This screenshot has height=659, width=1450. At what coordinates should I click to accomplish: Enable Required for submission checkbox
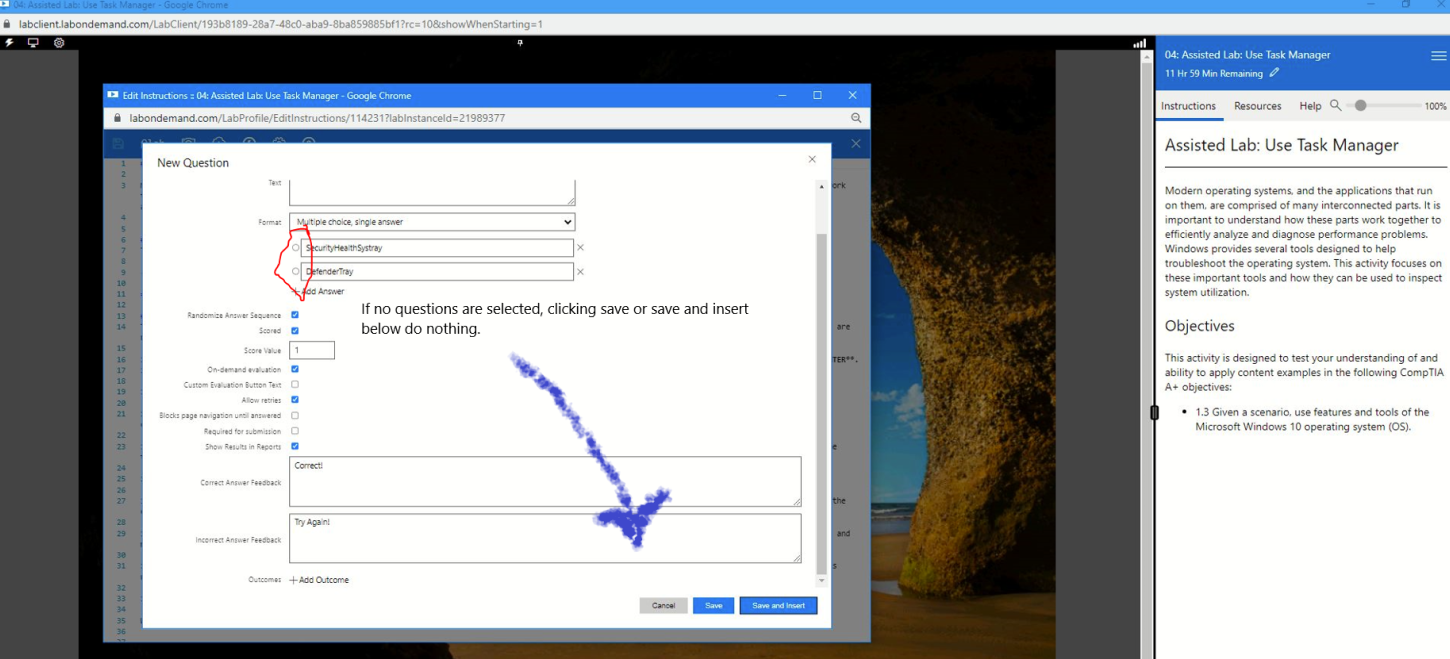295,431
